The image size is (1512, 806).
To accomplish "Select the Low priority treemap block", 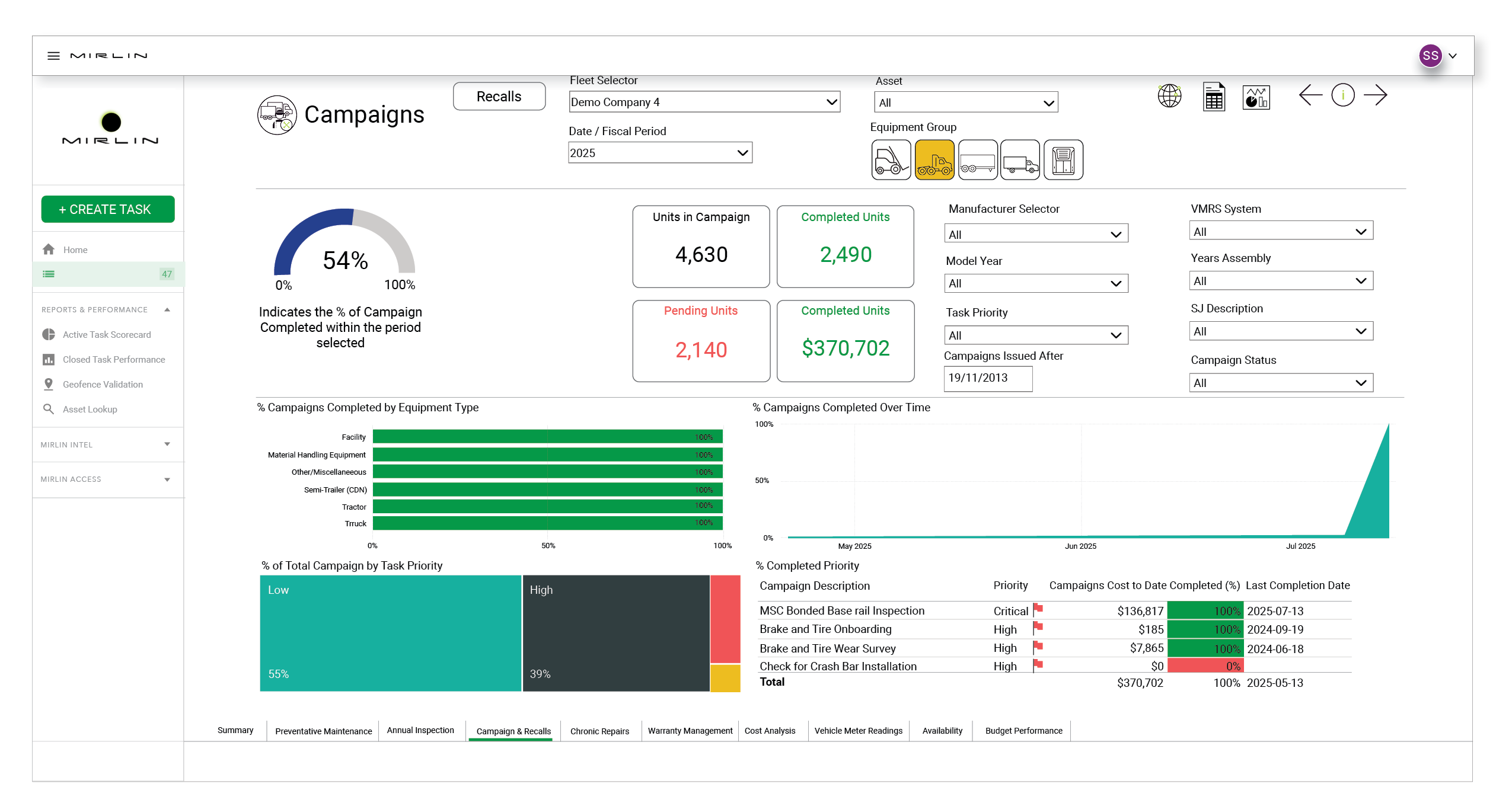I will point(390,632).
